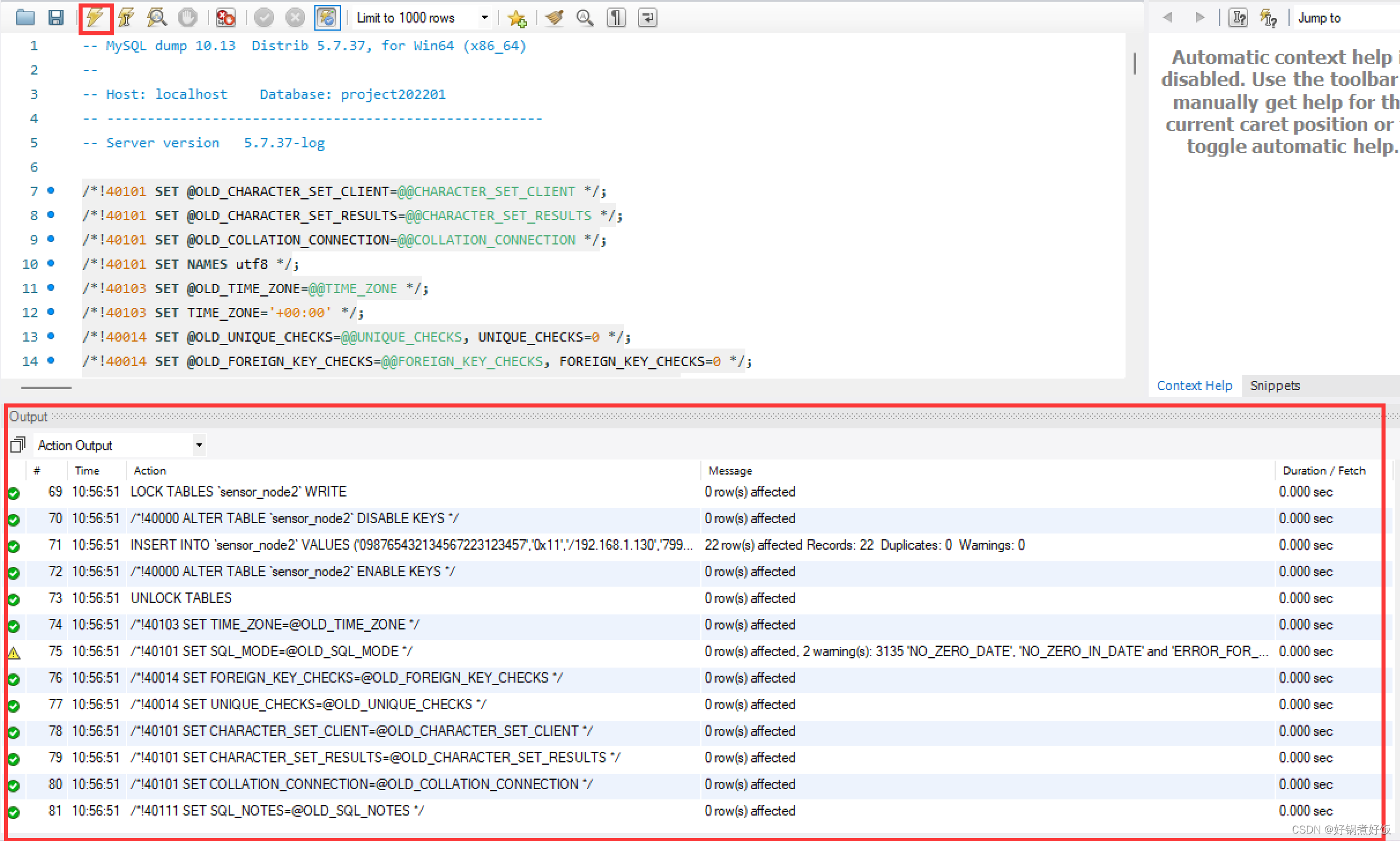Toggle stop-on-error script execution
This screenshot has height=841, width=1400.
[x=225, y=18]
